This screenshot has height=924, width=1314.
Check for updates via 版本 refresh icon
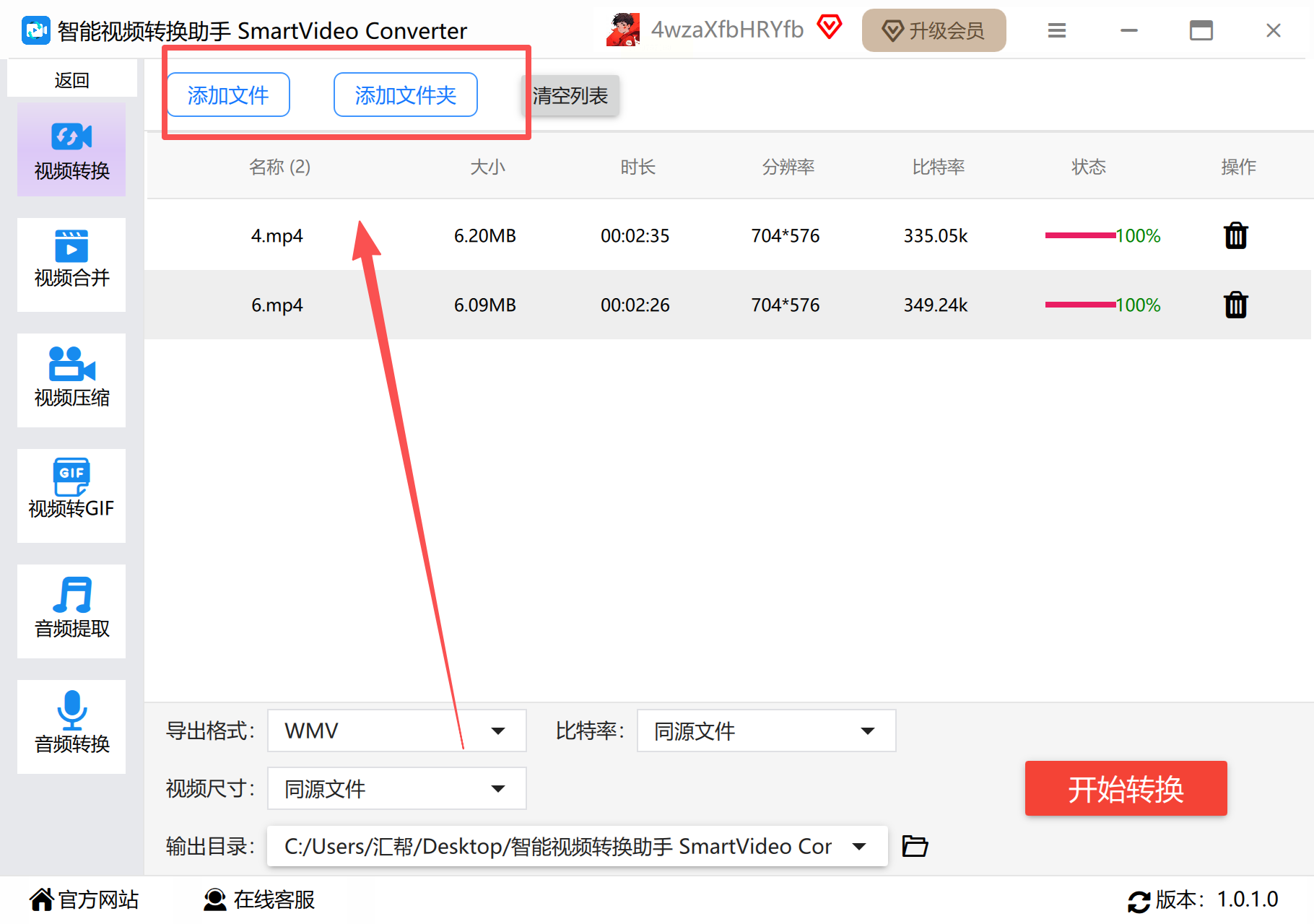click(x=1139, y=901)
